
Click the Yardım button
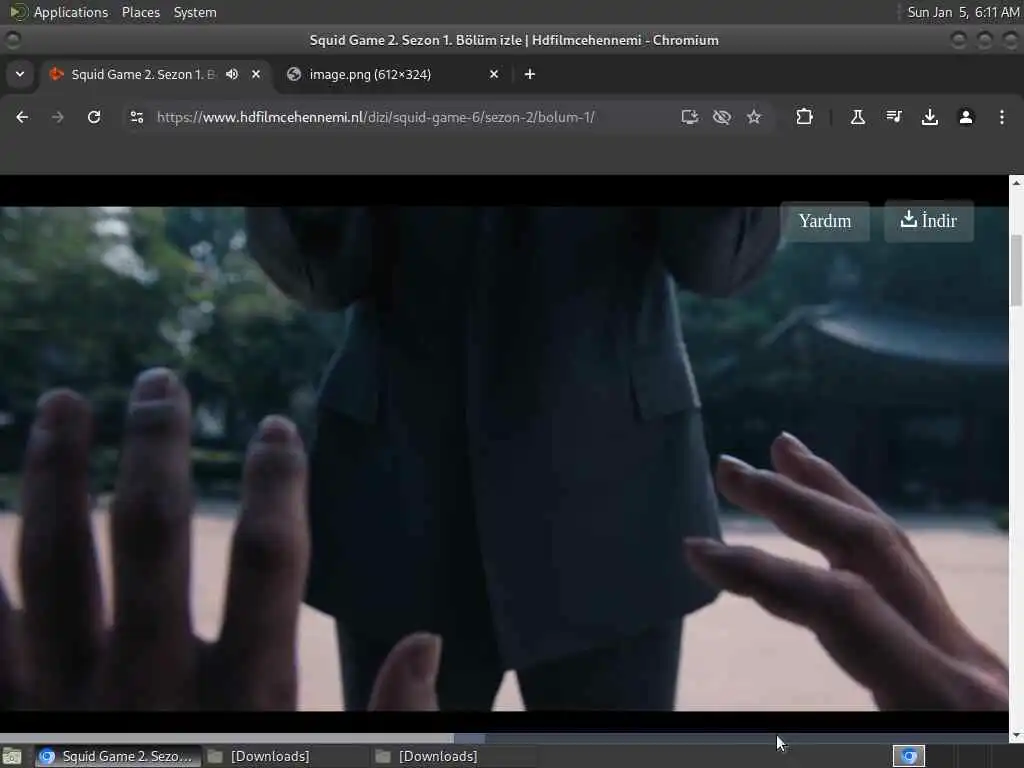(825, 221)
